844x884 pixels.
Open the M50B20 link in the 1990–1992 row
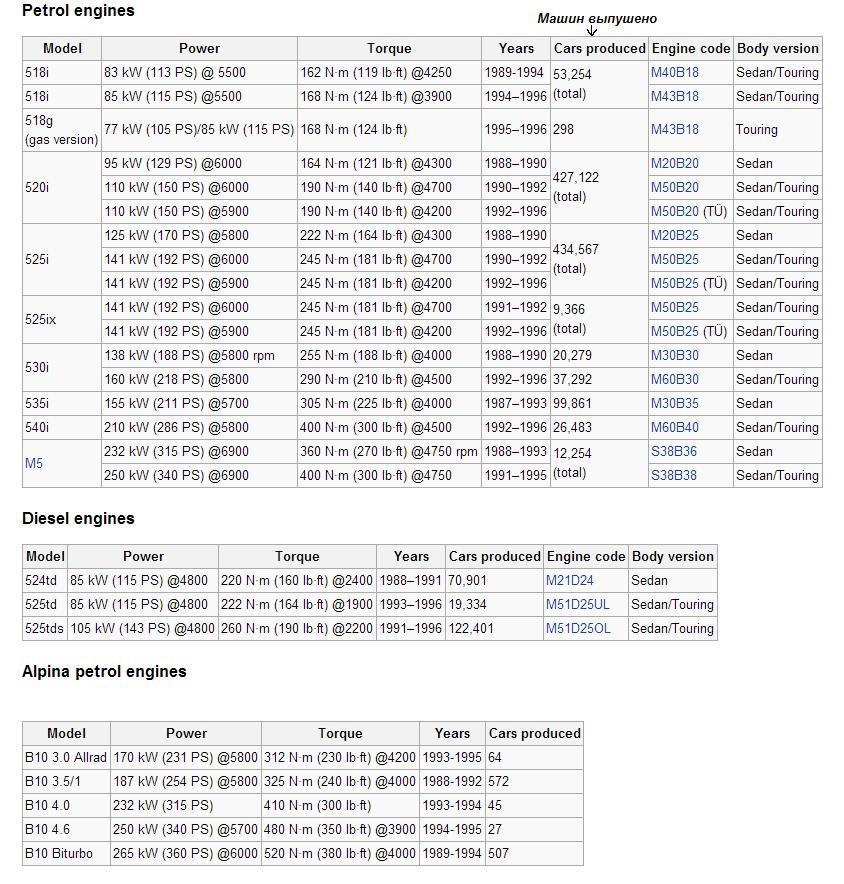coord(674,188)
